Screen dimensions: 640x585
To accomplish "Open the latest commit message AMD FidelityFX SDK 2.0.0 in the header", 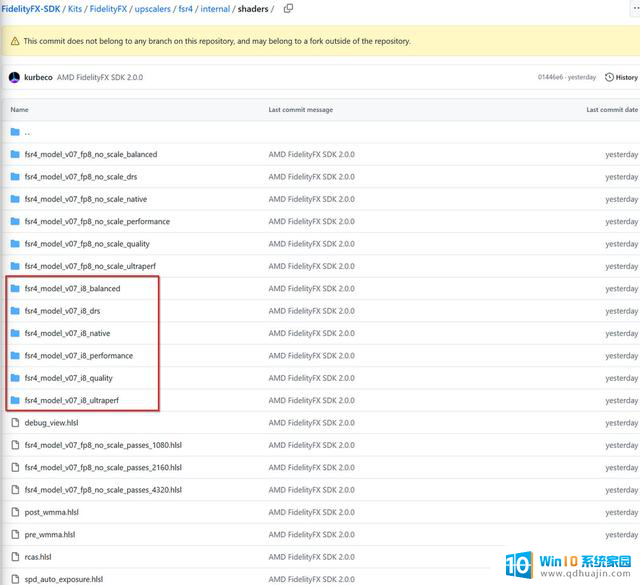I will pos(100,77).
